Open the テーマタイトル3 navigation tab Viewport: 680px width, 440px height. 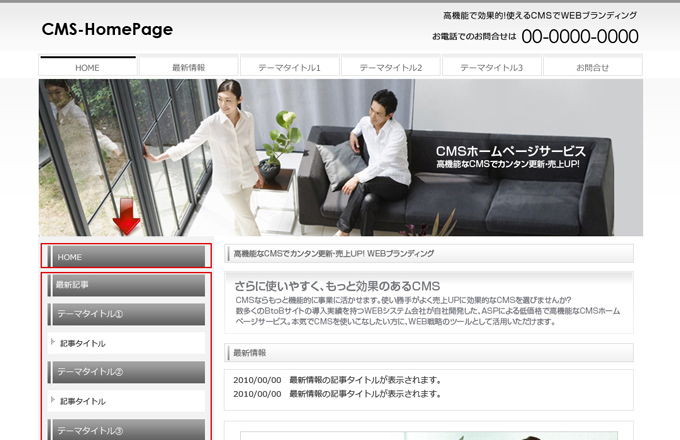tap(491, 67)
